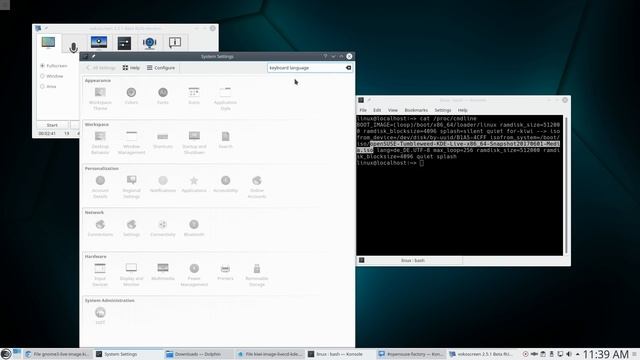Open the Shortcuts settings module
The height and width of the screenshot is (360, 640).
162,140
